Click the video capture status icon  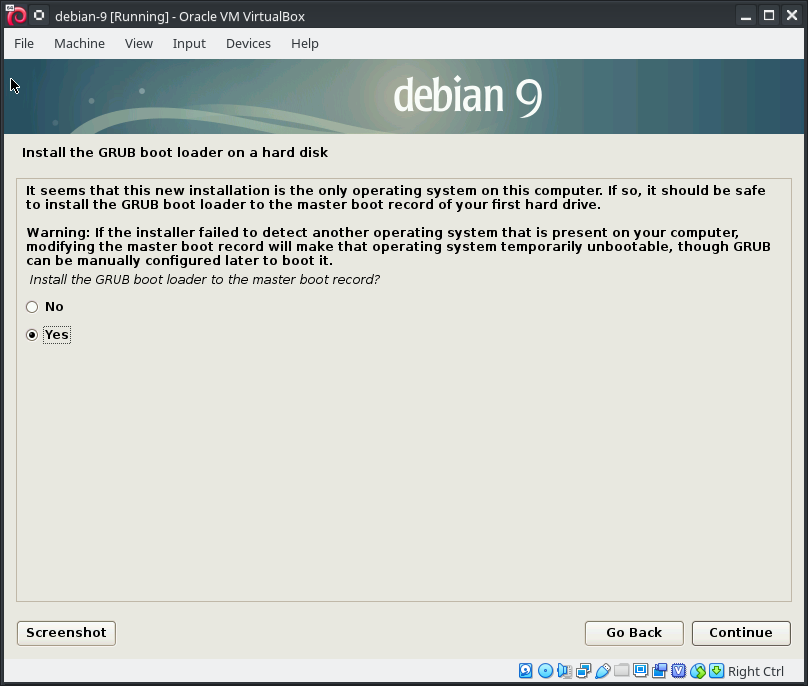[659, 671]
